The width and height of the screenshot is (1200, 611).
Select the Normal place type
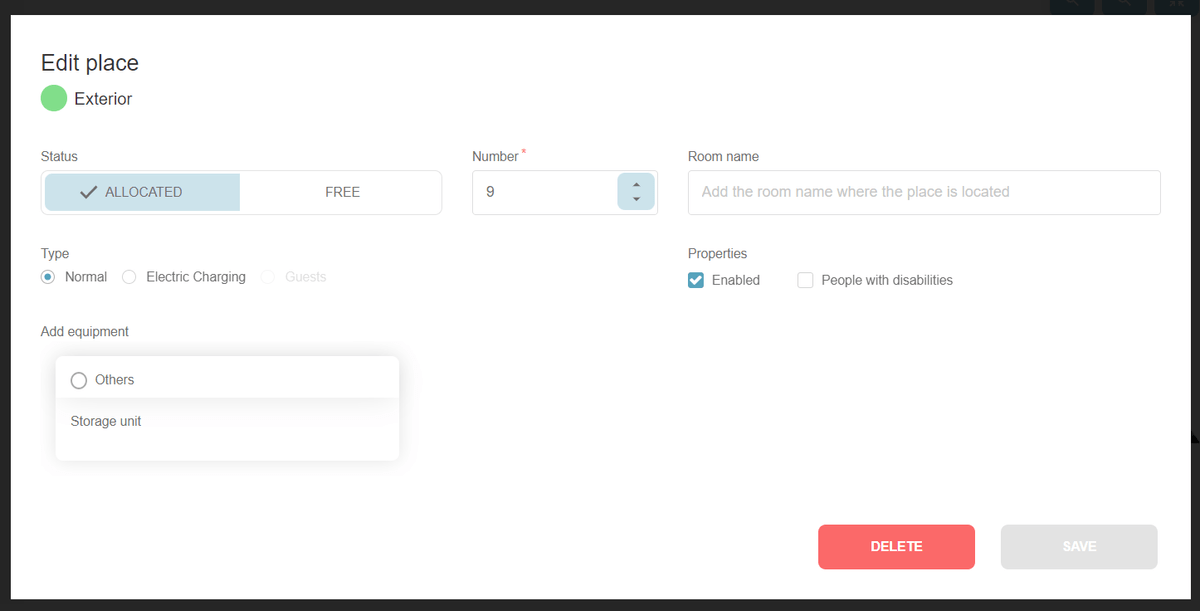pyautogui.click(x=48, y=277)
